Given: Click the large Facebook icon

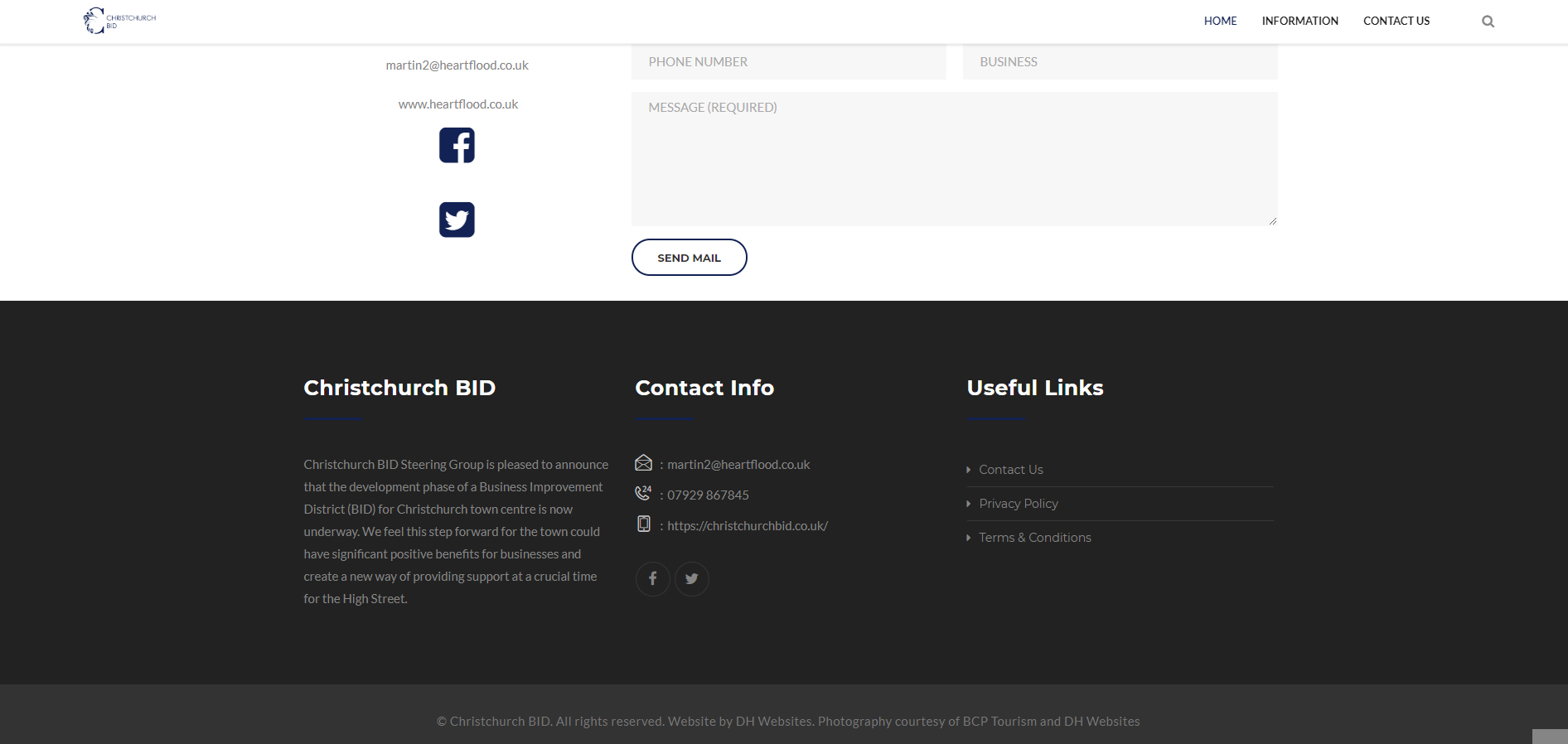Looking at the screenshot, I should pos(457,145).
